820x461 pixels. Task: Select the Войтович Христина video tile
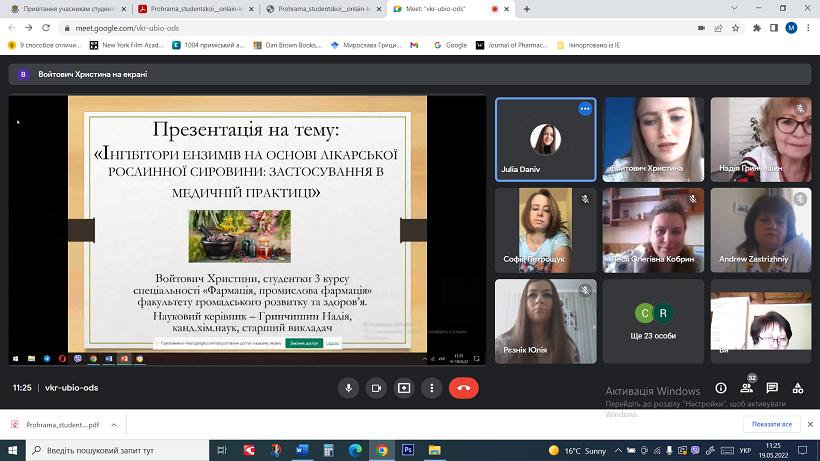pos(653,140)
